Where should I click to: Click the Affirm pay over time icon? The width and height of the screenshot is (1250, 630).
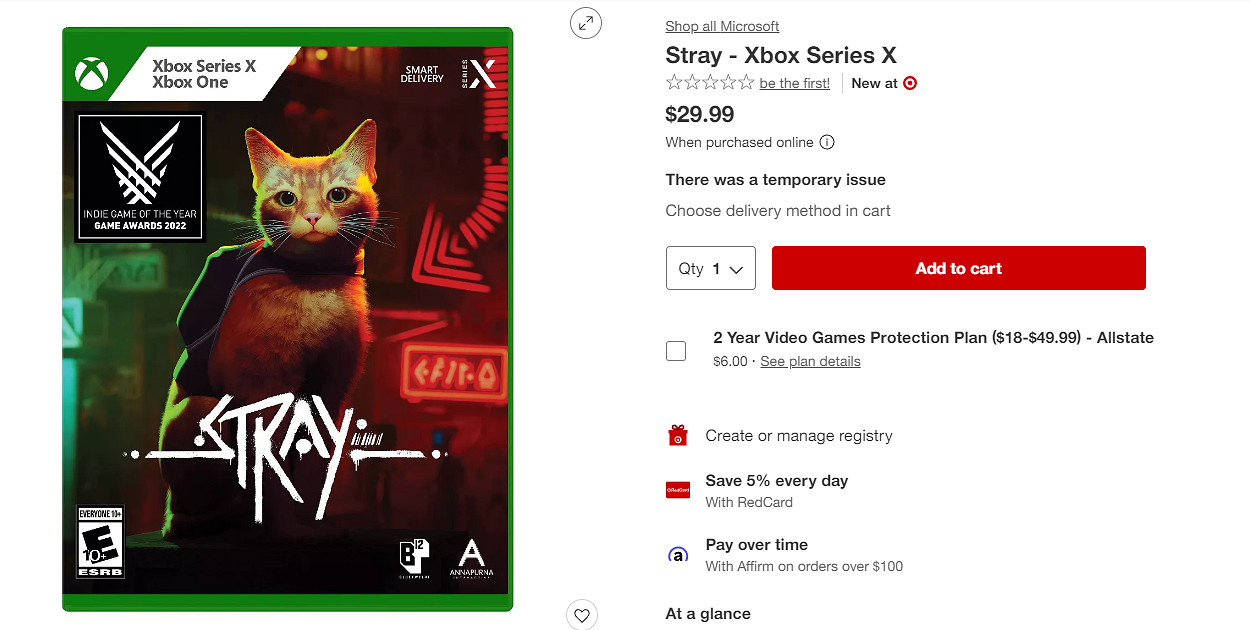point(677,553)
